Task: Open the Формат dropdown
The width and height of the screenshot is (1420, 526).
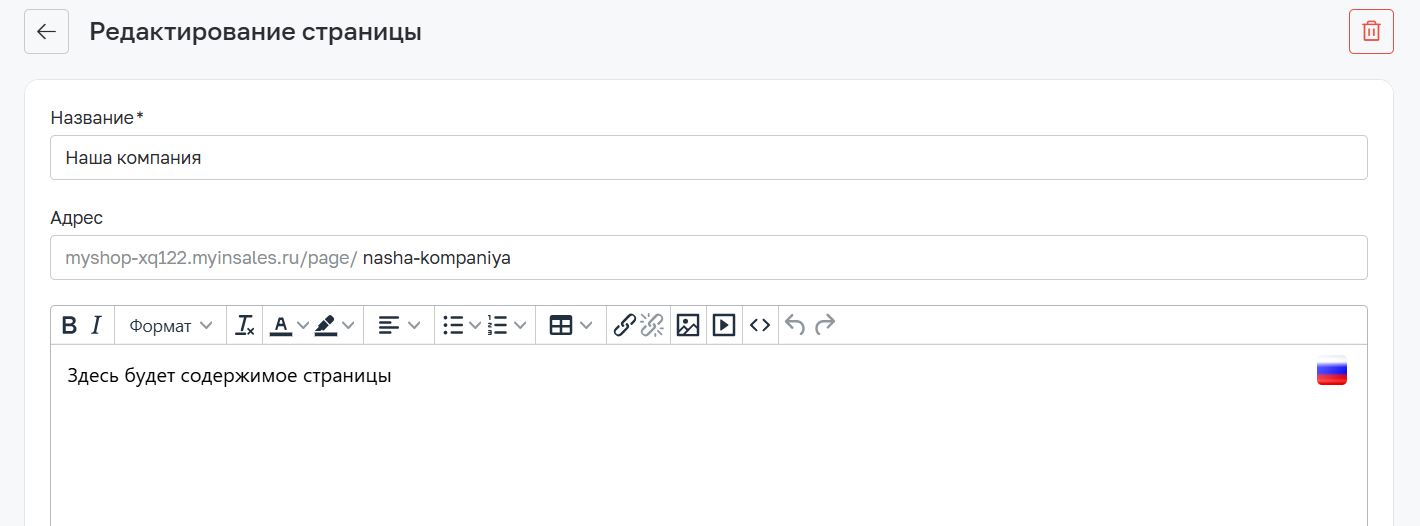Action: pyautogui.click(x=171, y=325)
